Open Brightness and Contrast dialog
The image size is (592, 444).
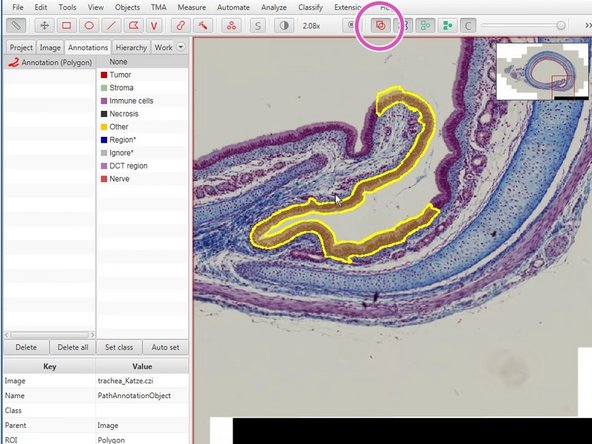284,26
